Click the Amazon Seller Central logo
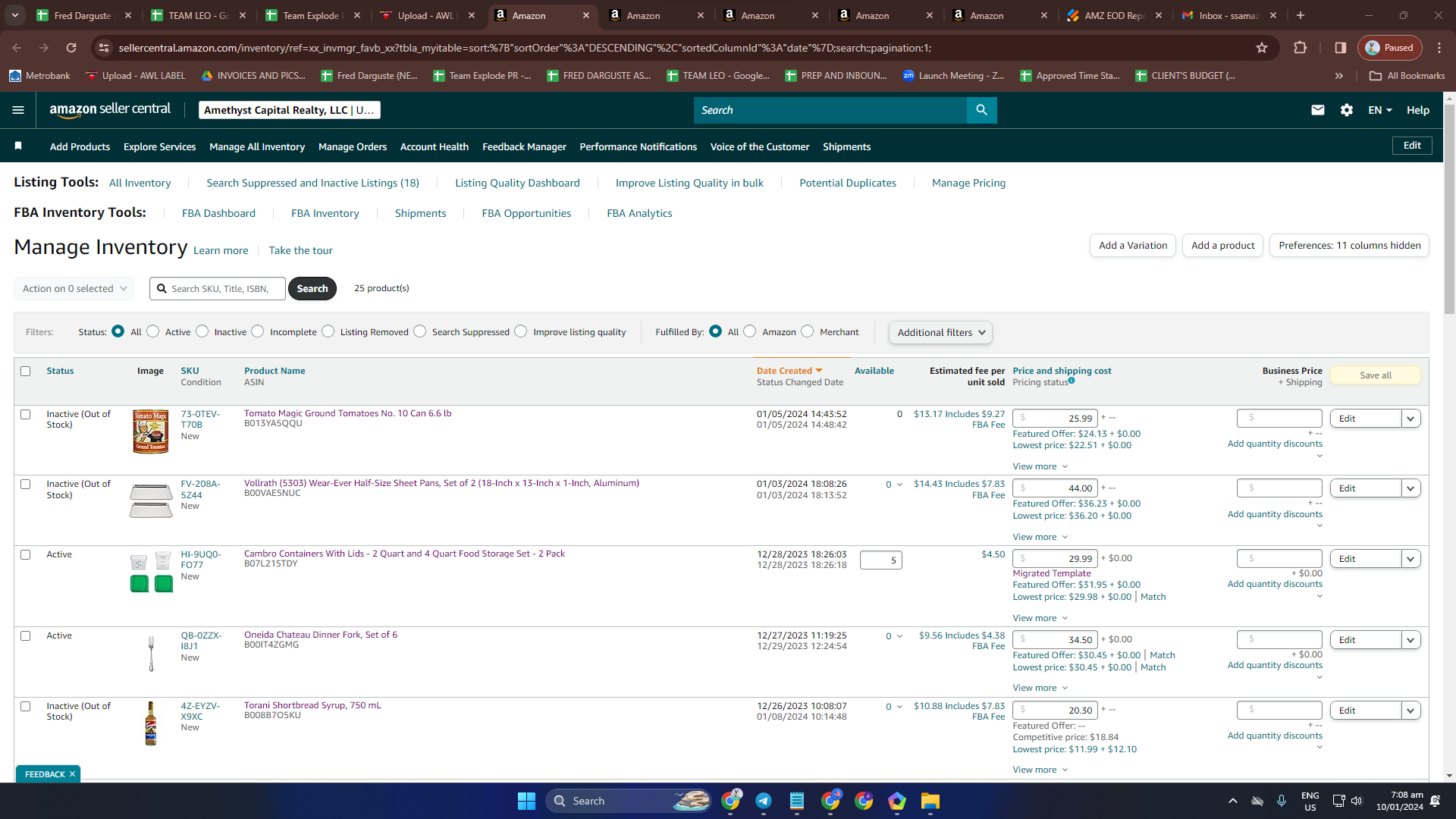 pos(110,110)
